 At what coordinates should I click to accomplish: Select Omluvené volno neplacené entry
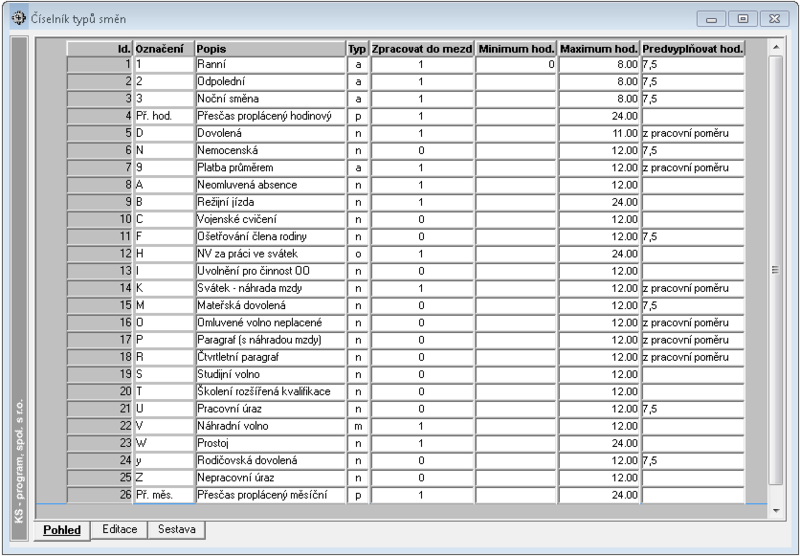point(270,323)
